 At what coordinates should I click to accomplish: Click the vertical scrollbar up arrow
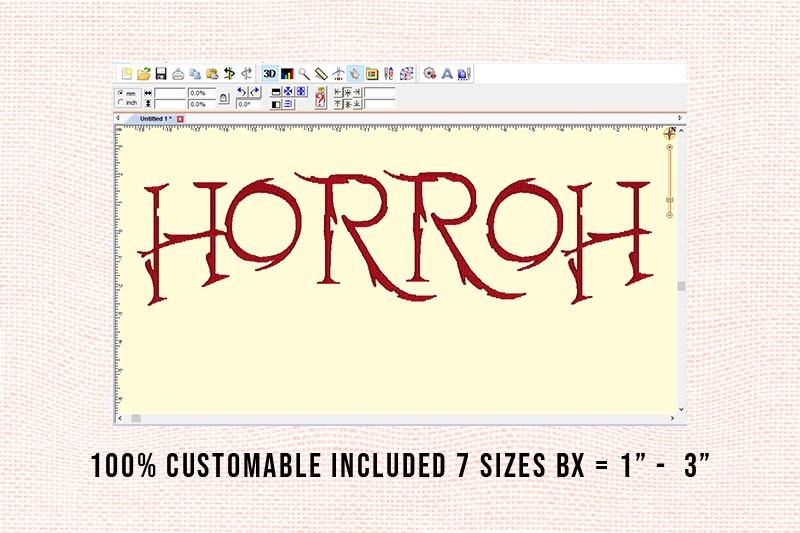tap(681, 131)
